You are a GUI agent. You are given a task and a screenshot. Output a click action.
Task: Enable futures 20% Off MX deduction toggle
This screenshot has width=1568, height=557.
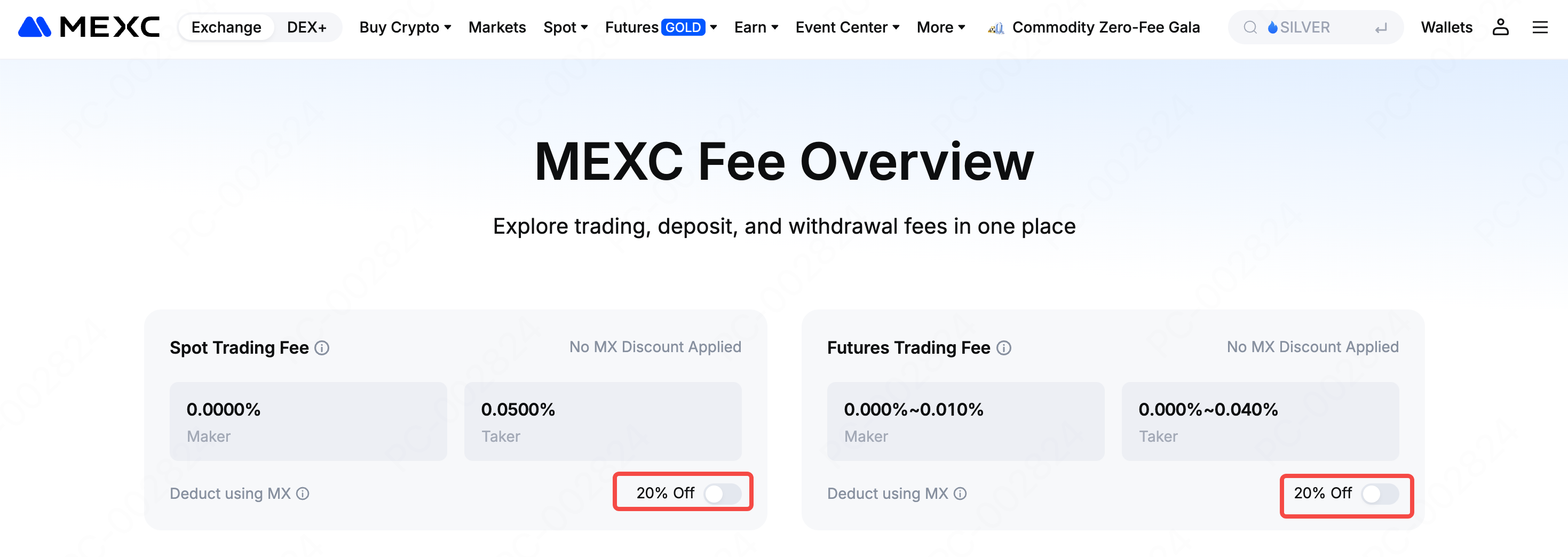[x=1379, y=493]
